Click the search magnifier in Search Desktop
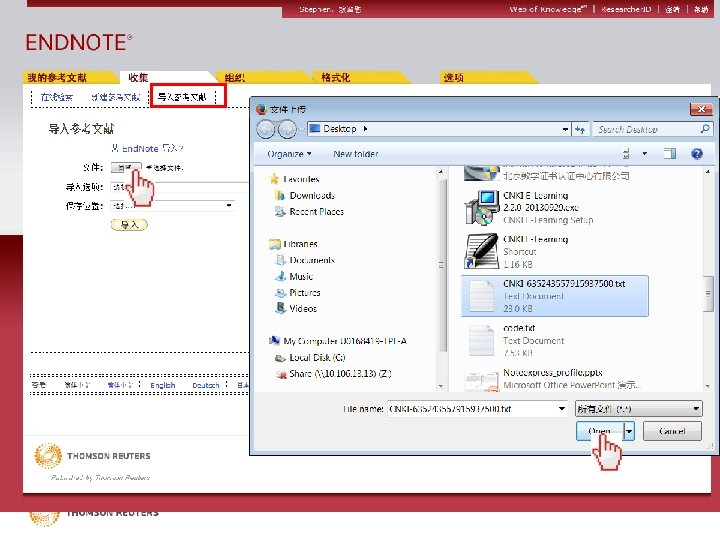 coord(704,129)
